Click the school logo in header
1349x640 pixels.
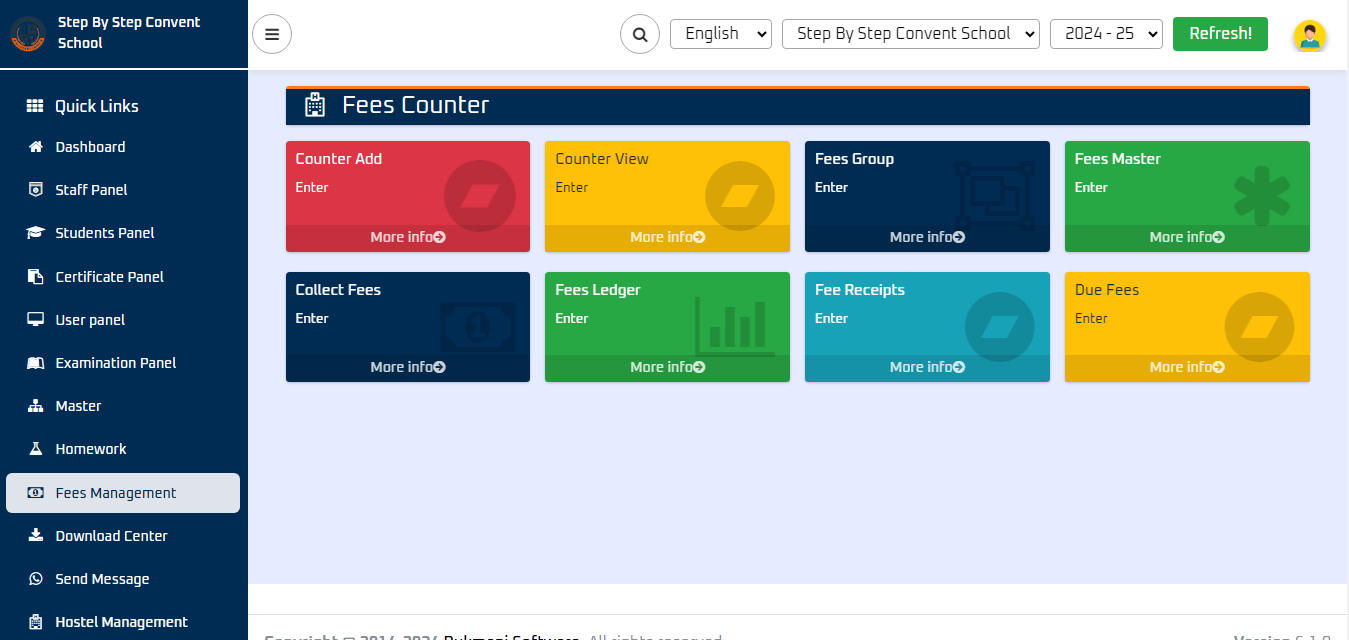point(28,33)
